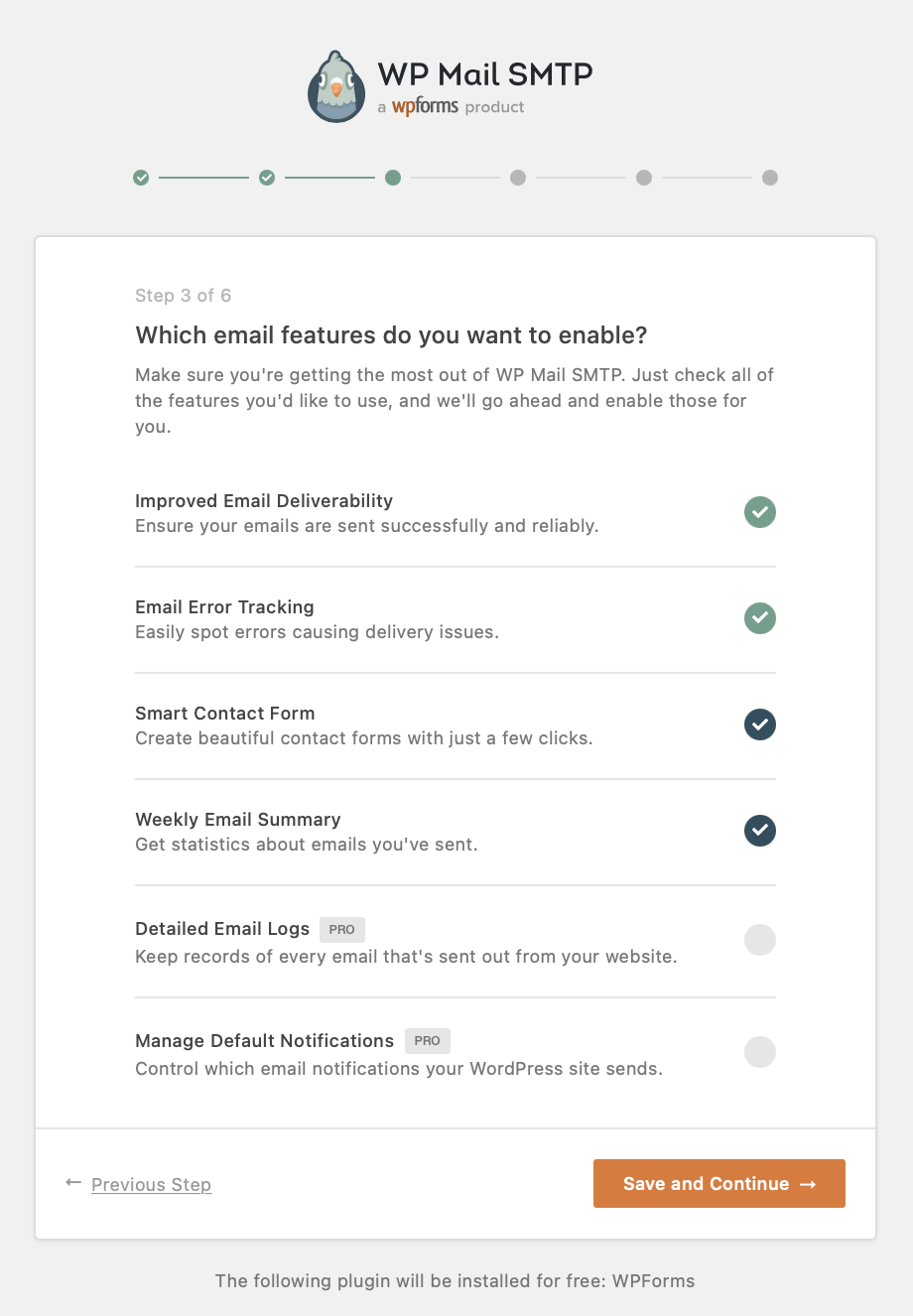This screenshot has height=1316, width=913.
Task: Click the active step three progress dot
Action: [x=392, y=178]
